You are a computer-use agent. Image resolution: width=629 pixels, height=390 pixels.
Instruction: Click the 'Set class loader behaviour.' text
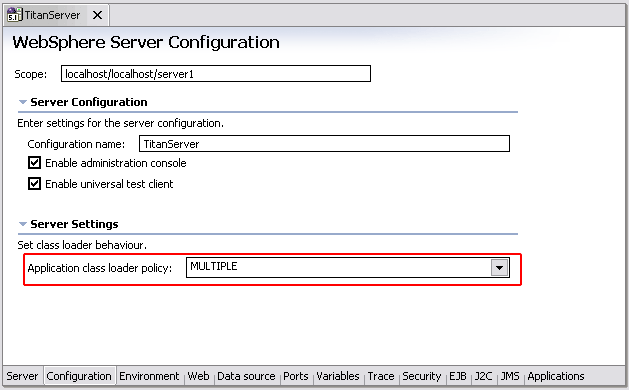pyautogui.click(x=82, y=245)
